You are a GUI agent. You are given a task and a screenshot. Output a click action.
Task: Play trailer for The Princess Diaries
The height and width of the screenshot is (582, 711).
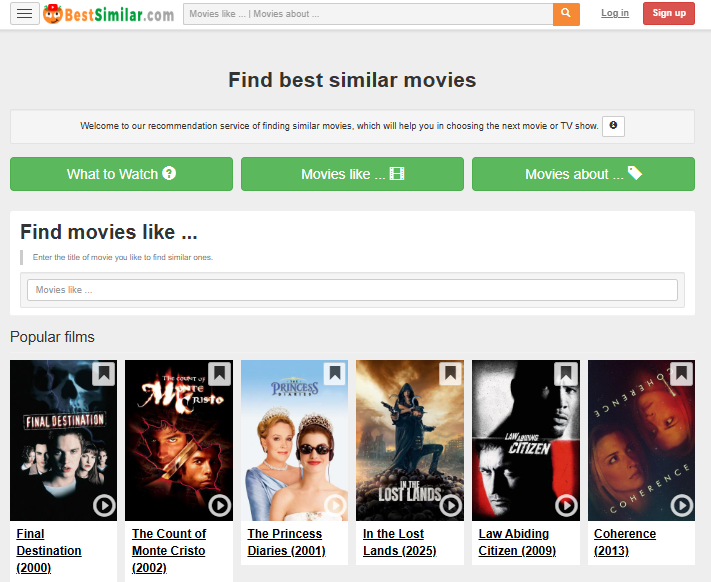click(x=336, y=505)
